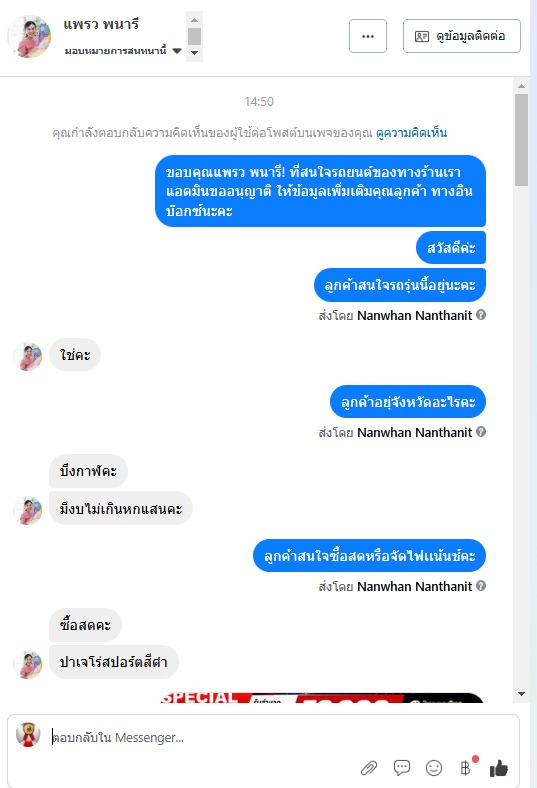
Task: View the comment via ดูความคิดเห็น link
Action: click(411, 133)
